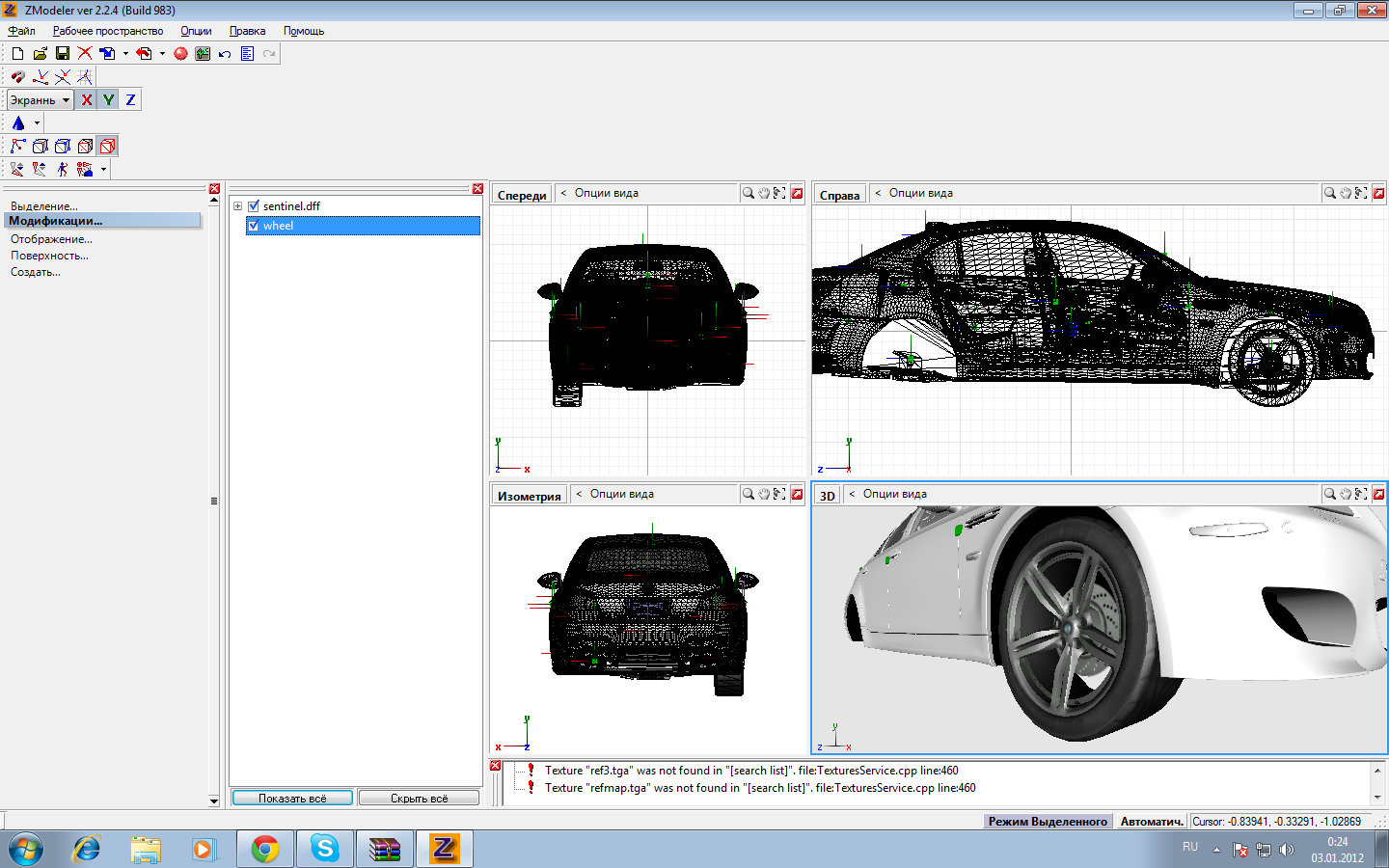Screen dimensions: 1389x868
Task: Click the blue cone primitive icon
Action: pos(17,123)
